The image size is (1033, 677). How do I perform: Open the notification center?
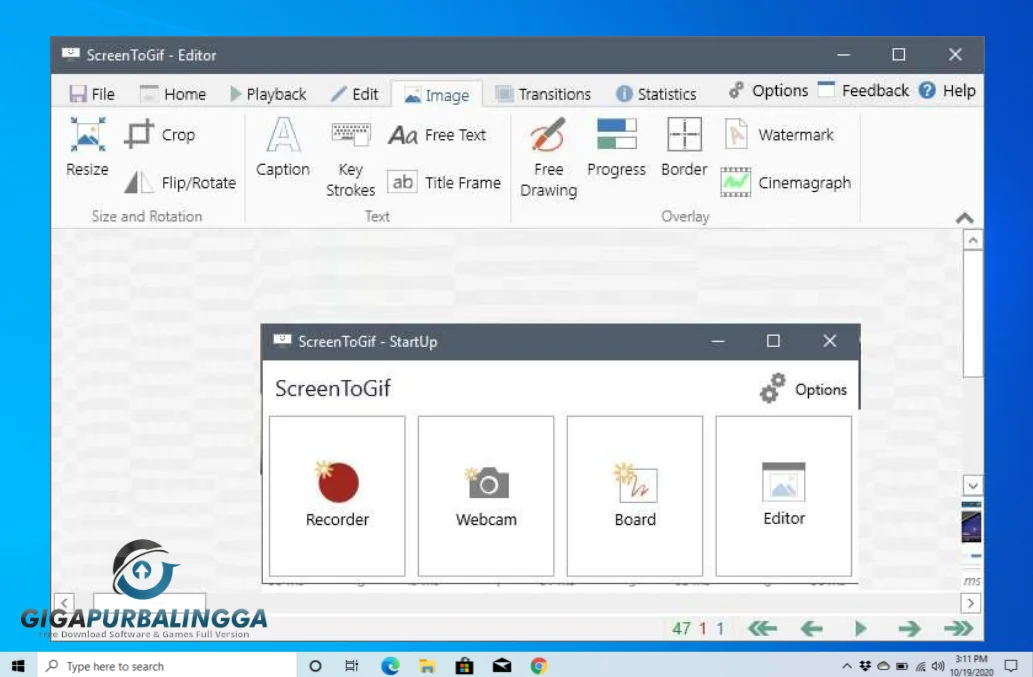click(x=1011, y=666)
